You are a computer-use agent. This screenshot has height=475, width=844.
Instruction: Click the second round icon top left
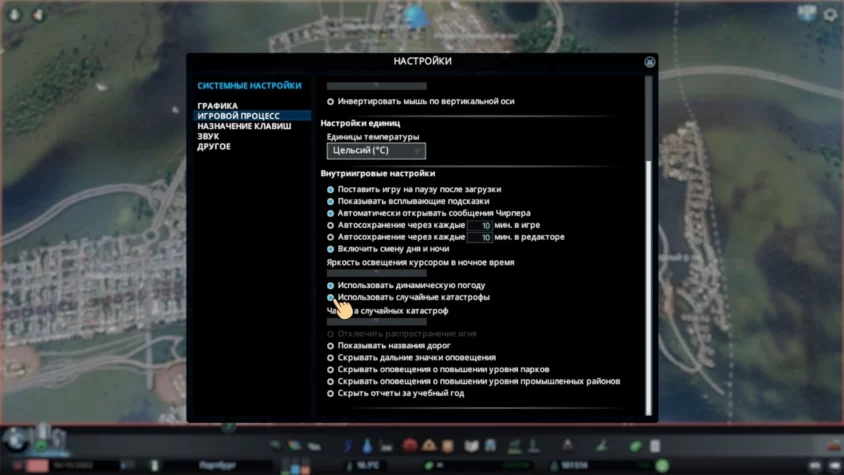point(38,15)
